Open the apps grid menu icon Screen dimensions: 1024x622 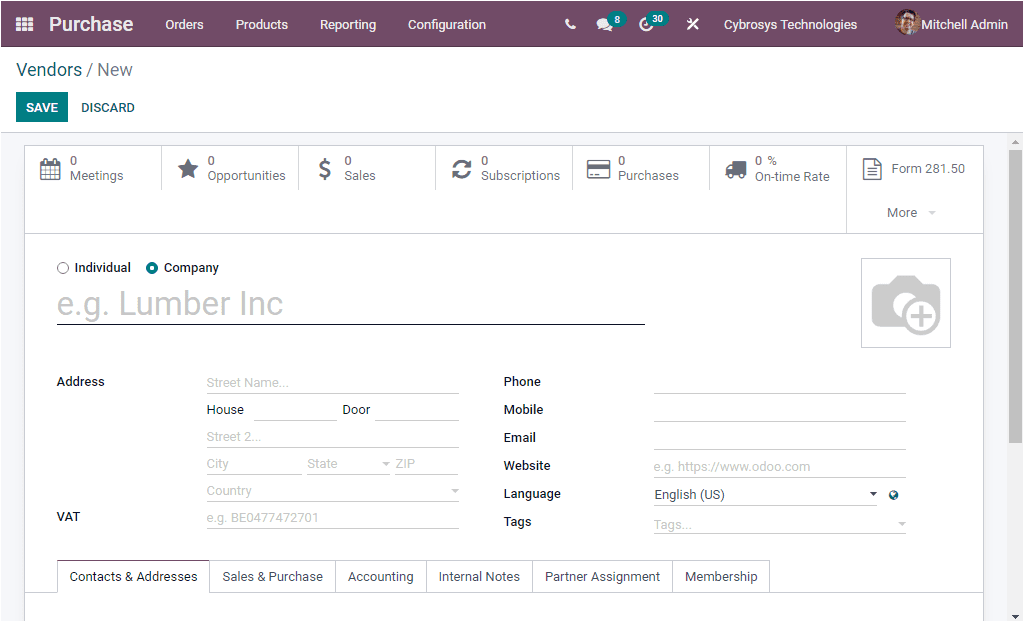coord(24,23)
